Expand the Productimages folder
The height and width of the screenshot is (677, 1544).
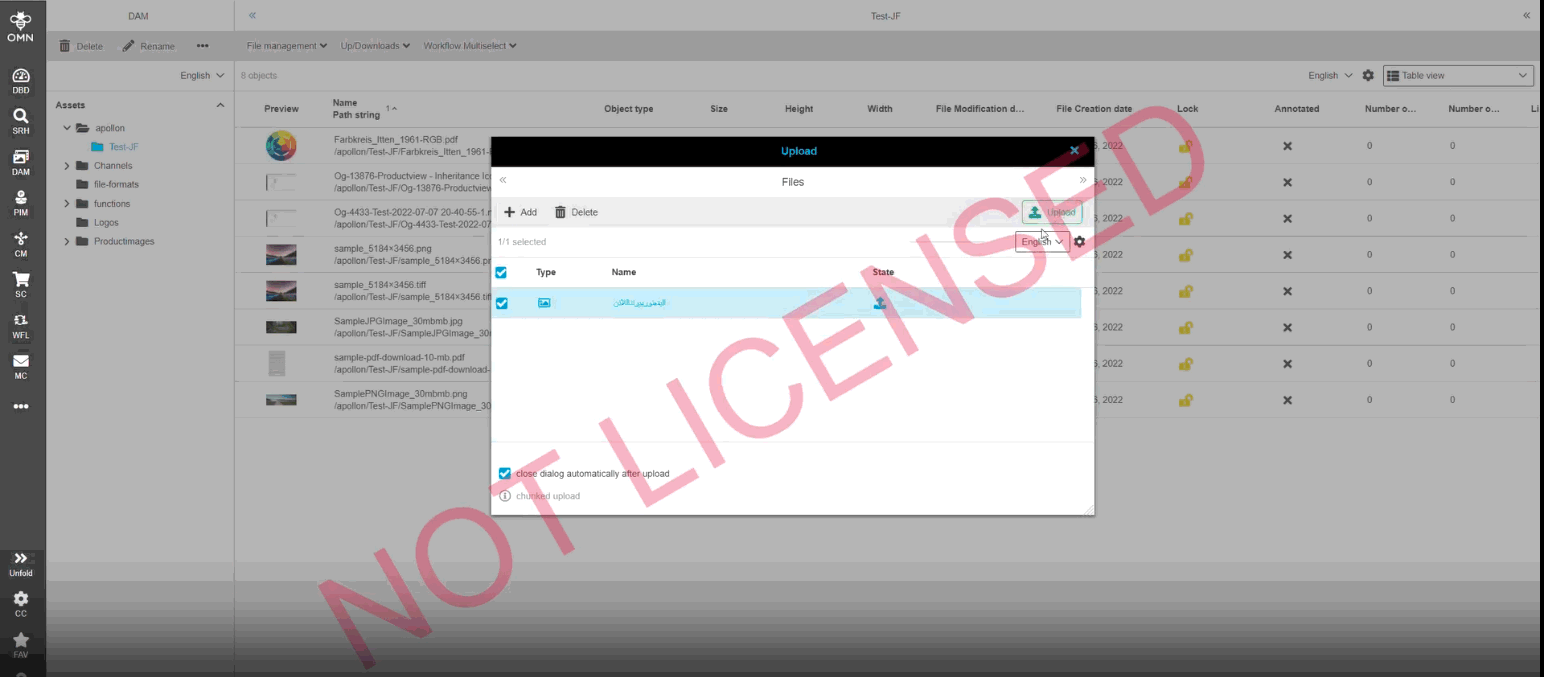(x=67, y=241)
